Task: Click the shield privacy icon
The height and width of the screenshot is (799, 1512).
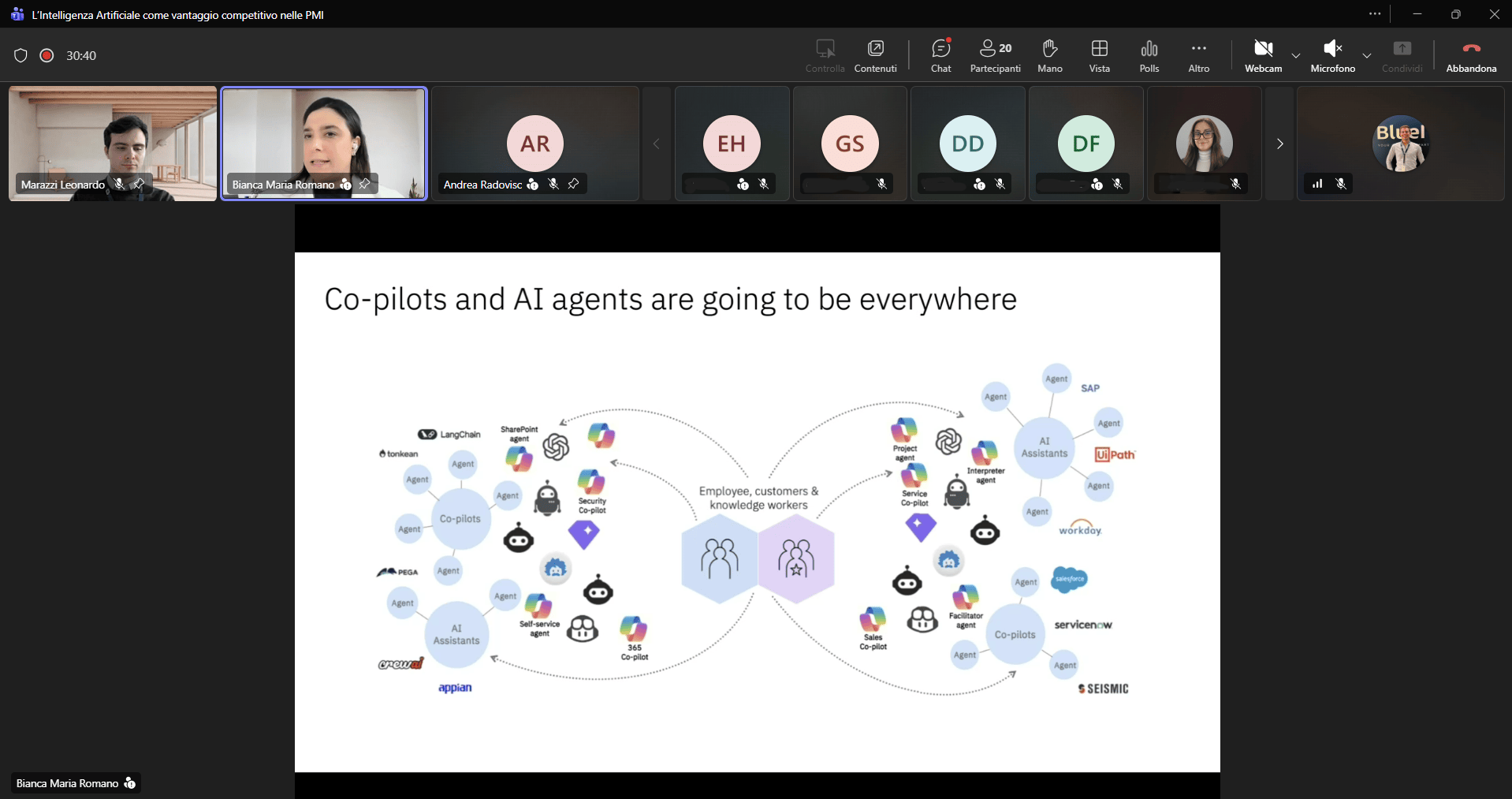Action: pyautogui.click(x=20, y=55)
